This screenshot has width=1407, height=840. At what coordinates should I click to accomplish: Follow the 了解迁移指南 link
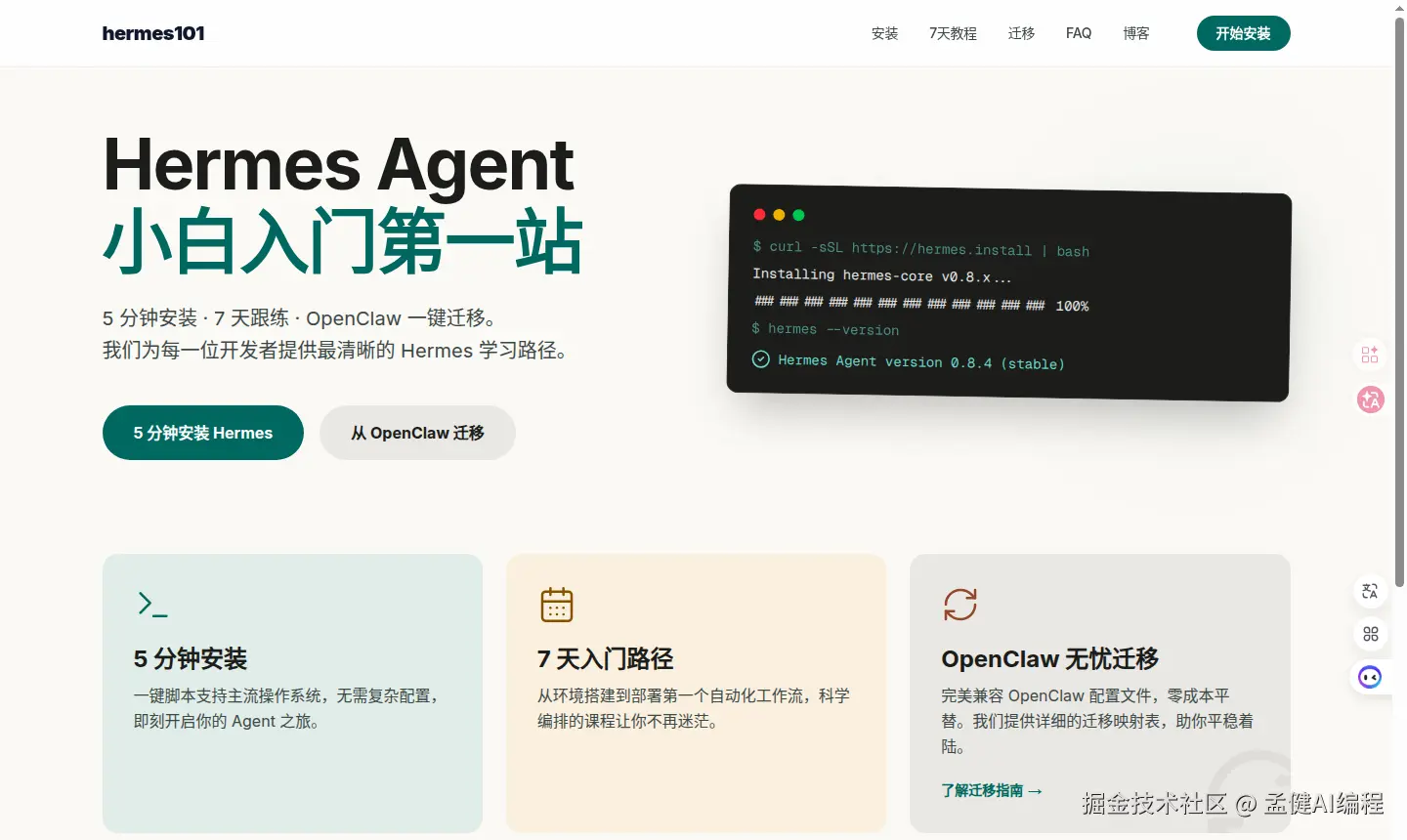[992, 790]
